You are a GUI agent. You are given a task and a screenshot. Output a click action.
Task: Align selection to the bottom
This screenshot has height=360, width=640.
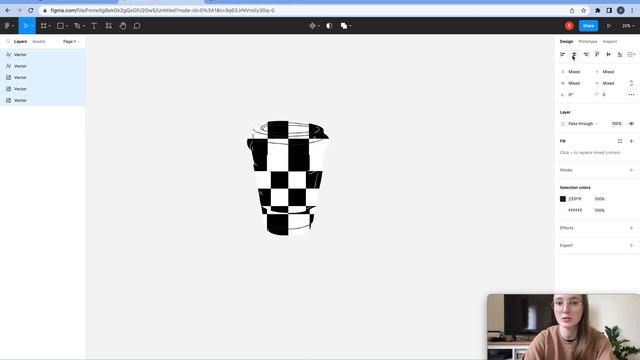pyautogui.click(x=620, y=54)
